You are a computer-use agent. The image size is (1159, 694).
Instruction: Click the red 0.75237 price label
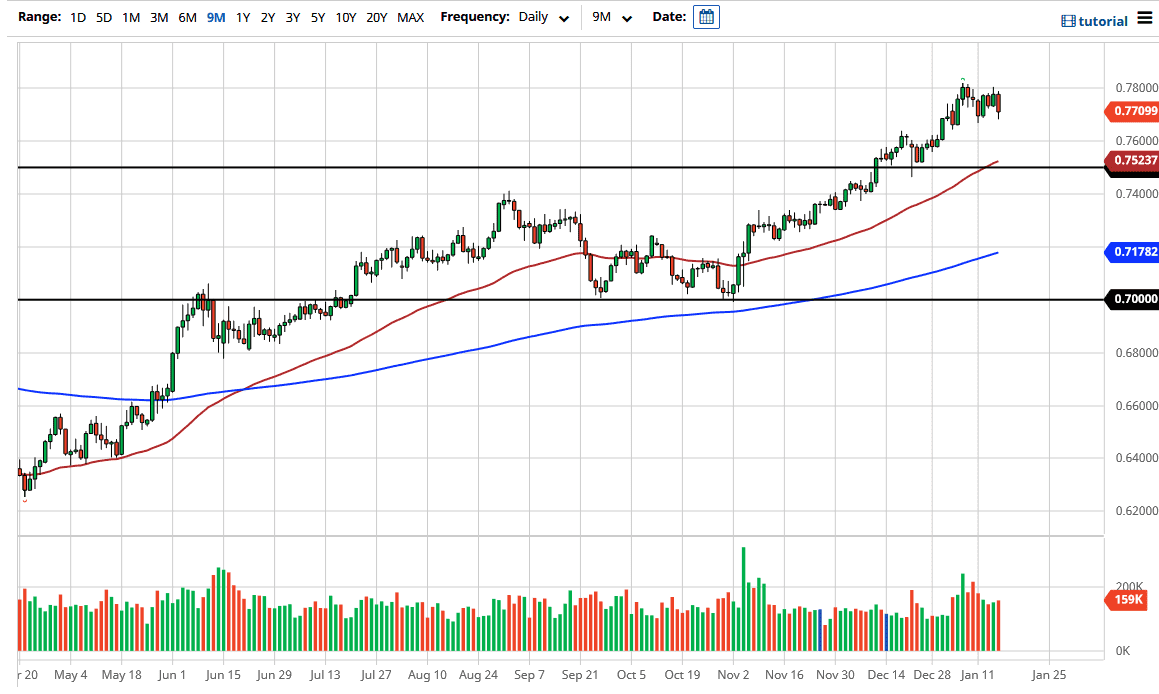1136,159
